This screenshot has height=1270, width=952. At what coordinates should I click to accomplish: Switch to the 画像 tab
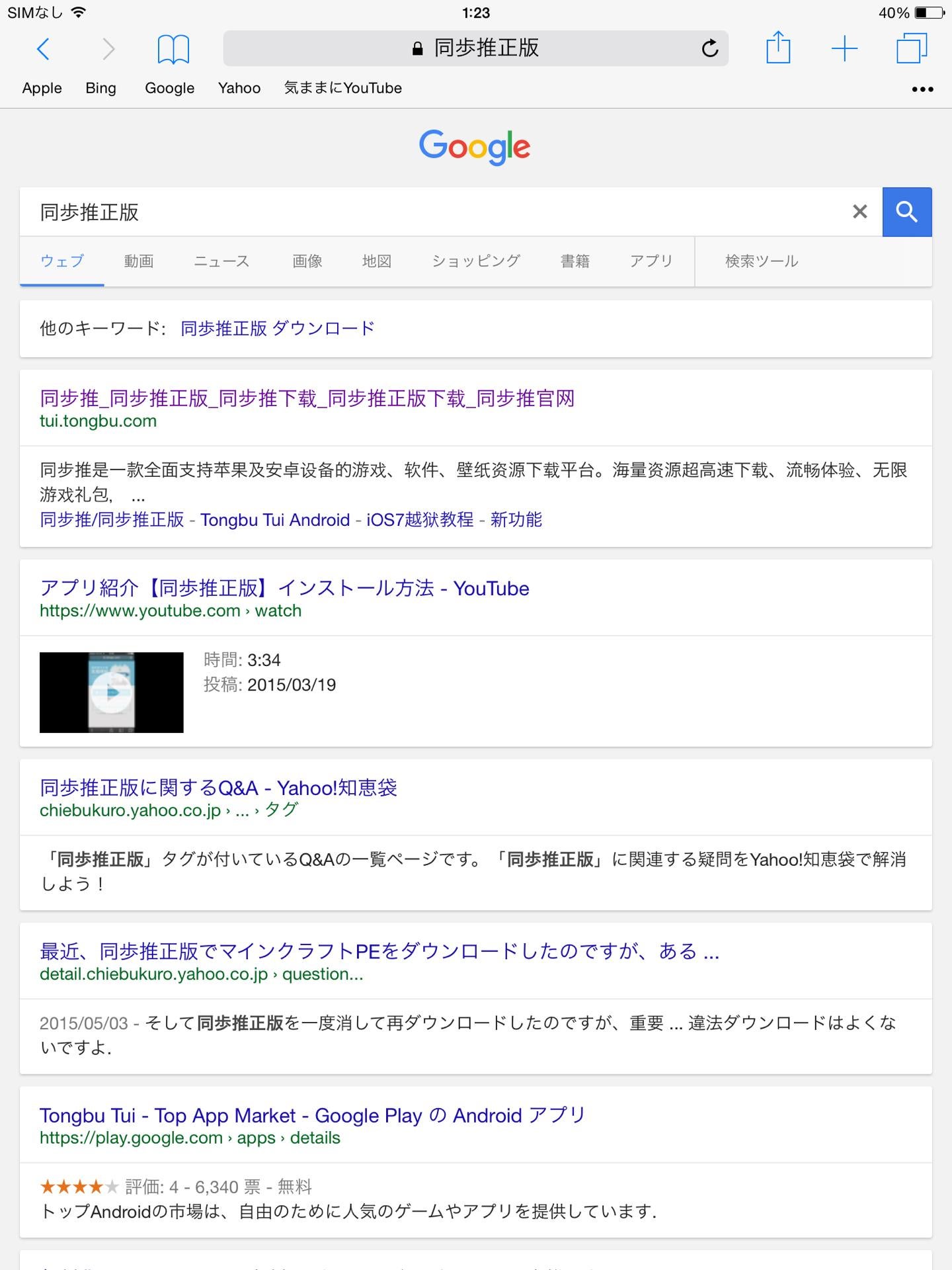pyautogui.click(x=307, y=261)
